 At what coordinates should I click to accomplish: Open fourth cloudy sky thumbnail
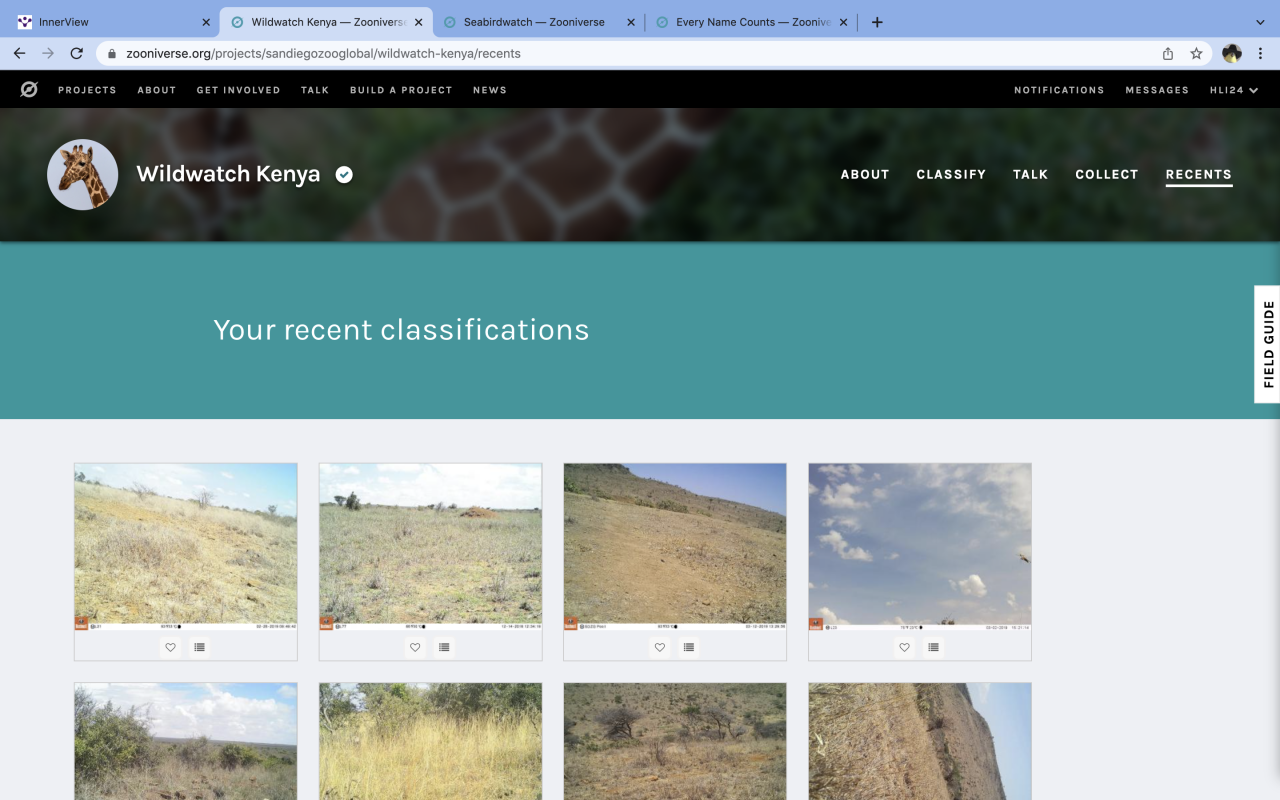[920, 546]
